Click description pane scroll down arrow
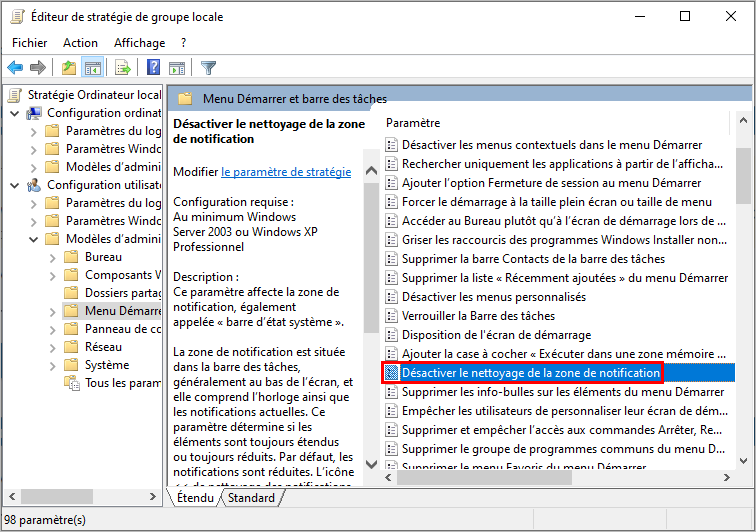Image resolution: width=756 pixels, height=532 pixels. 371,464
